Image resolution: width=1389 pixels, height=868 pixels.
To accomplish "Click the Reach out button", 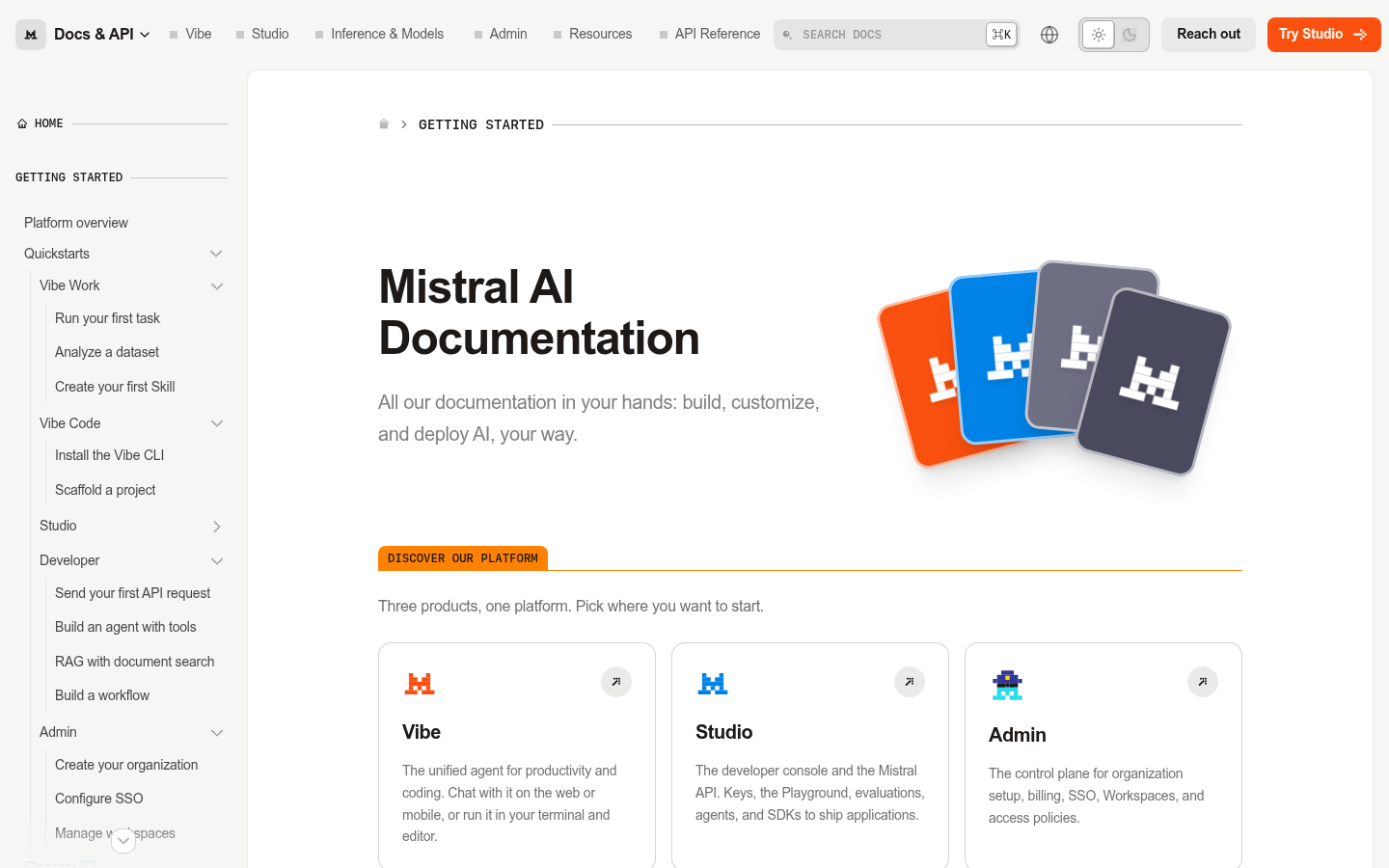I will (x=1209, y=35).
